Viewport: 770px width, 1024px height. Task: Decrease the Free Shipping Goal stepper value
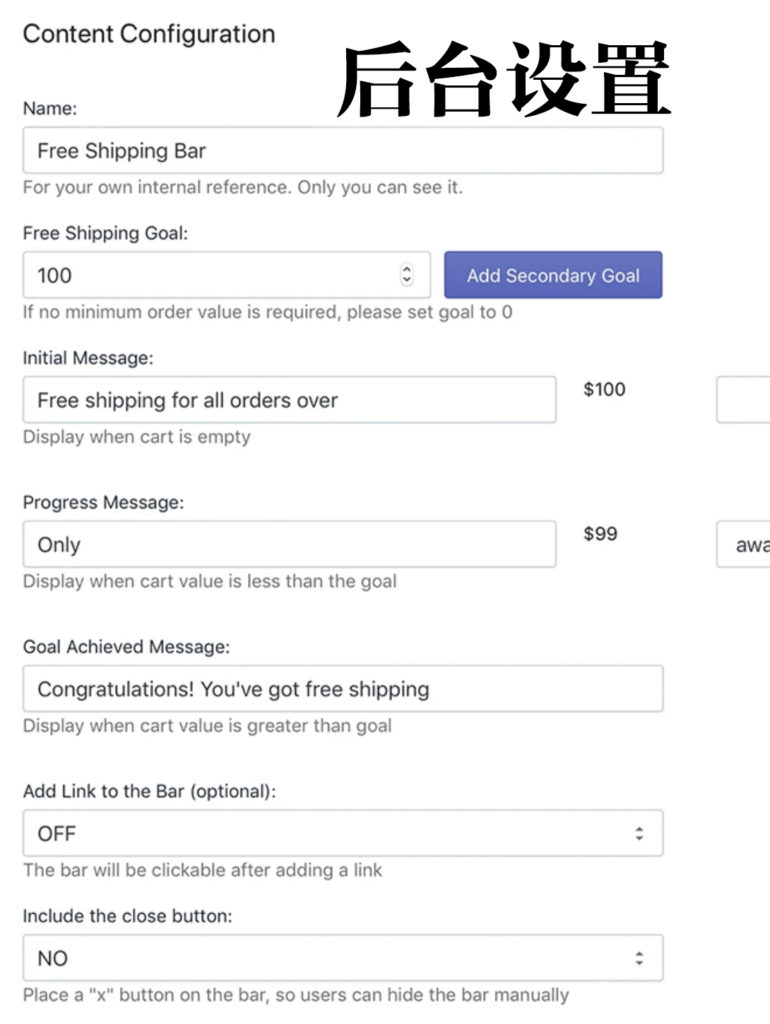[407, 281]
